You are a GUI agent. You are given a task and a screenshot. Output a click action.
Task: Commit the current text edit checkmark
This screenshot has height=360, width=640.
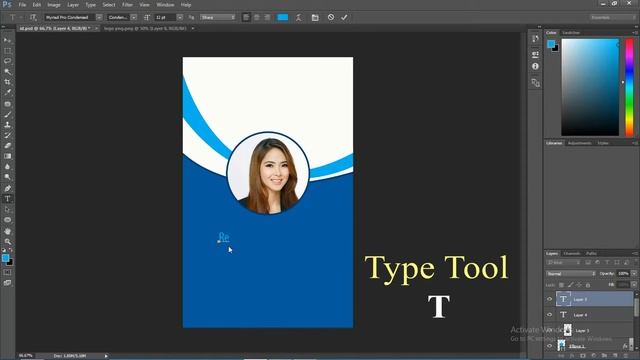coord(344,17)
